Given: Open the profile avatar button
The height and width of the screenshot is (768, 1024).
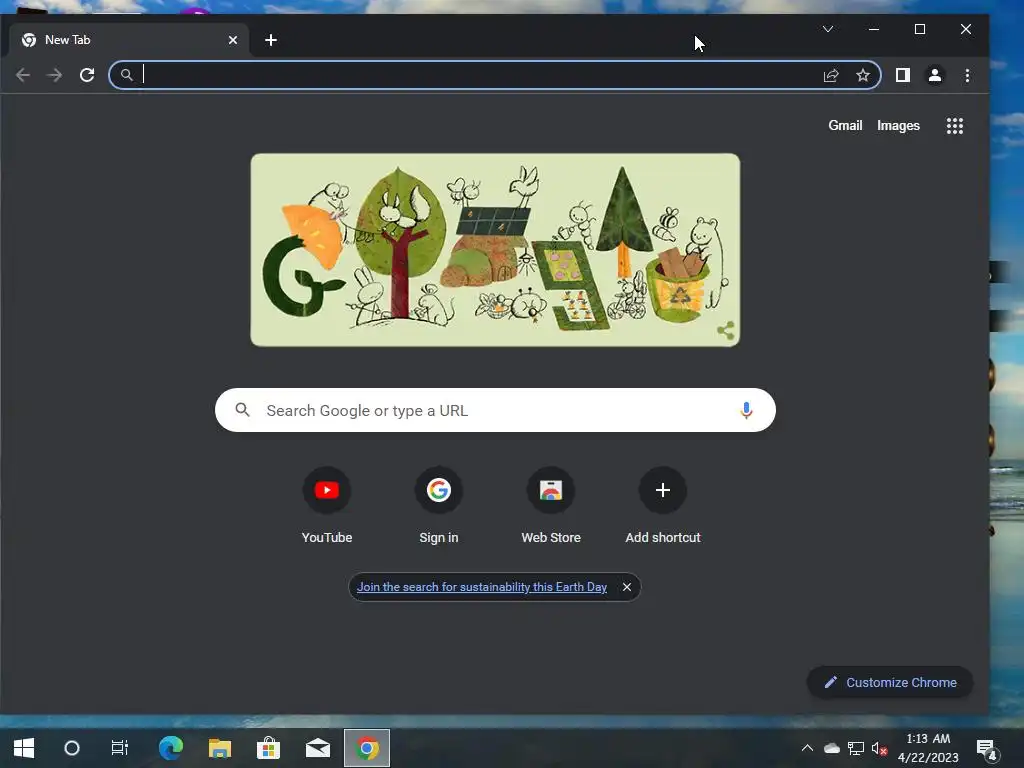Looking at the screenshot, I should pos(935,75).
